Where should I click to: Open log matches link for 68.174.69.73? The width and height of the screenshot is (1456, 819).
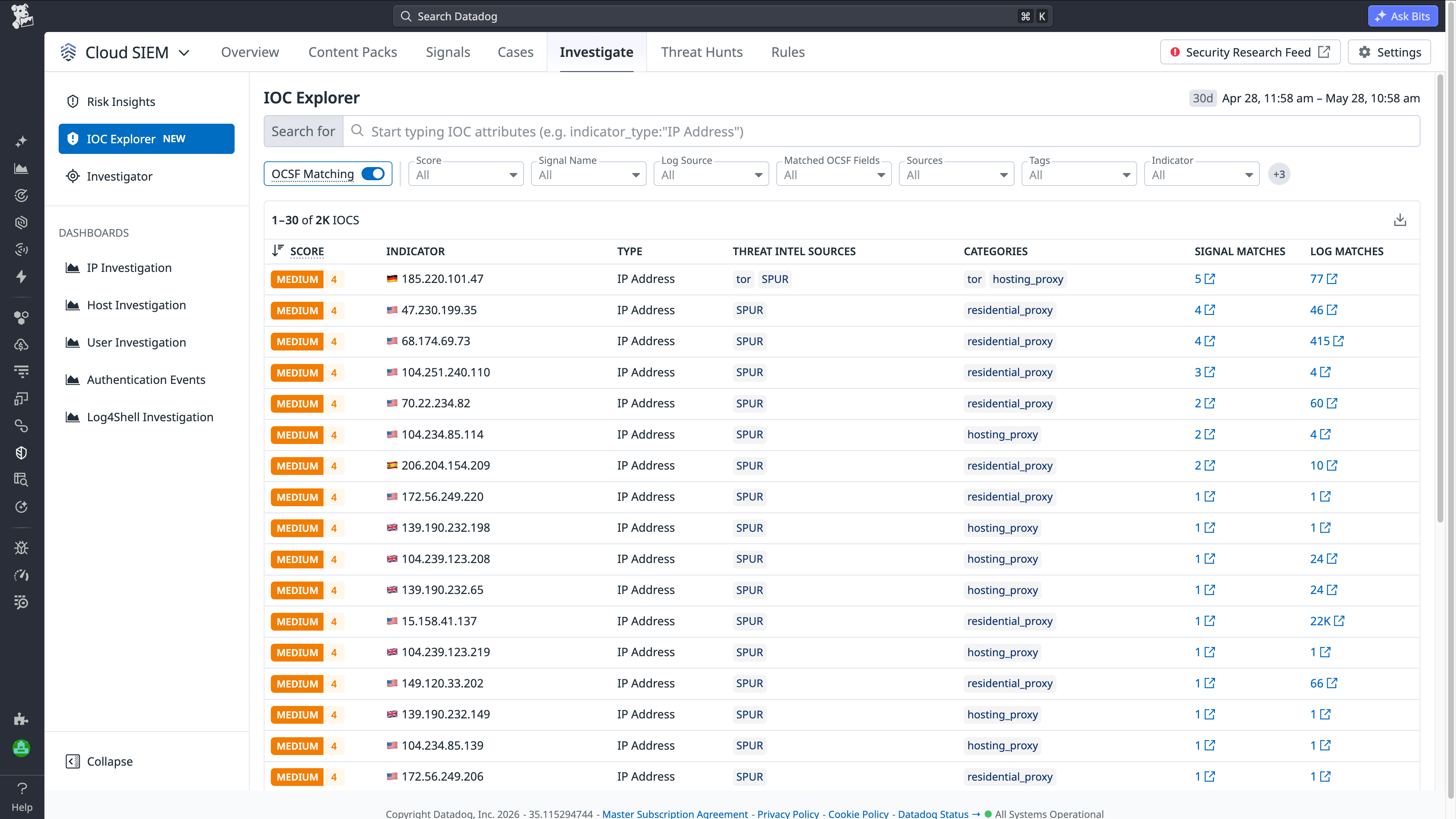click(x=1327, y=341)
